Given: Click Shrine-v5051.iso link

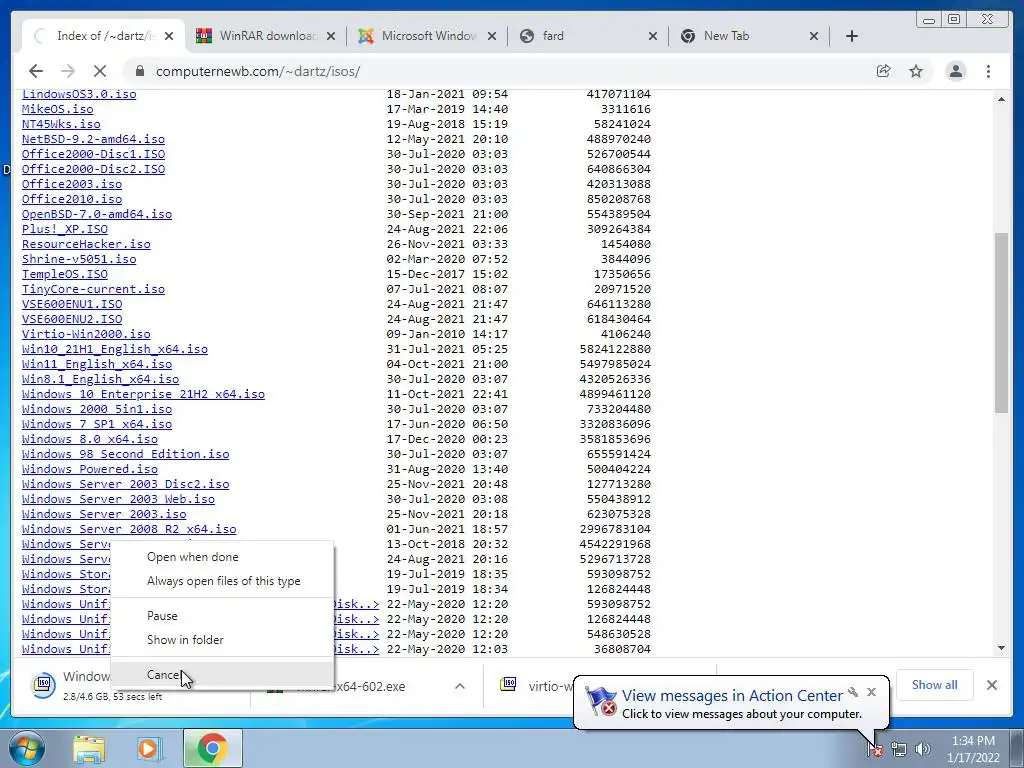Looking at the screenshot, I should tap(79, 259).
